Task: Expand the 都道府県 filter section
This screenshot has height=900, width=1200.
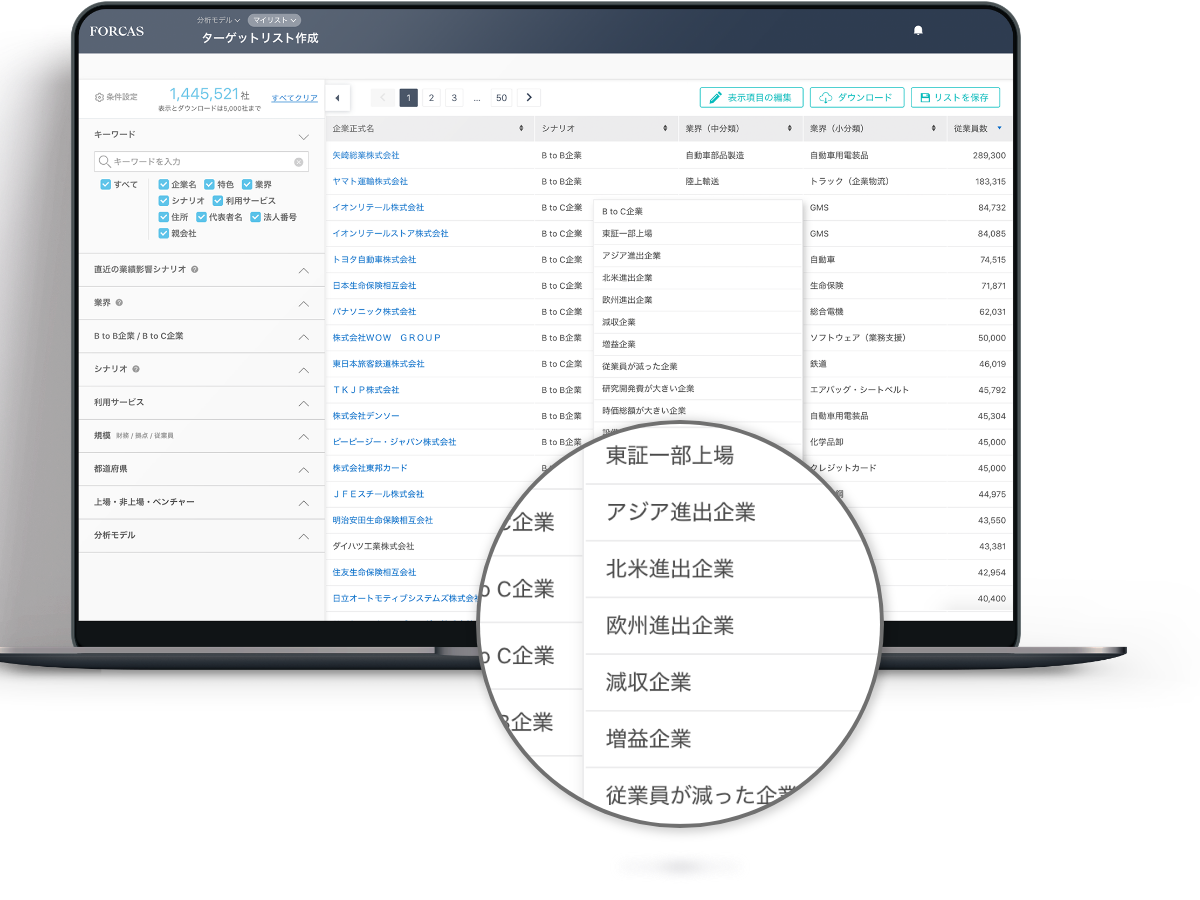Action: tap(304, 470)
